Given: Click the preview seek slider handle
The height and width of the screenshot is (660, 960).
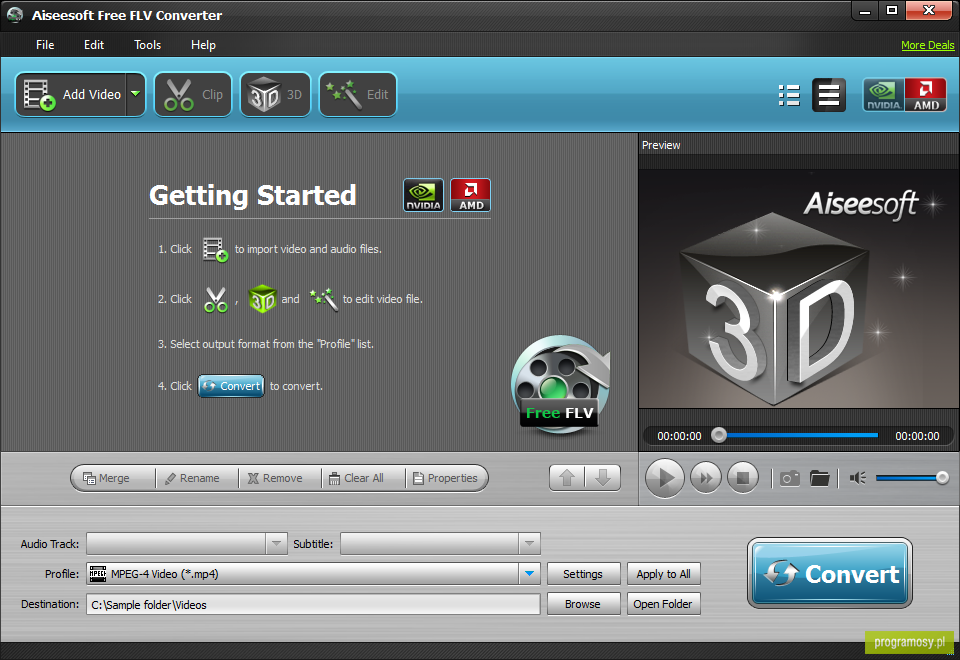Looking at the screenshot, I should [x=719, y=435].
